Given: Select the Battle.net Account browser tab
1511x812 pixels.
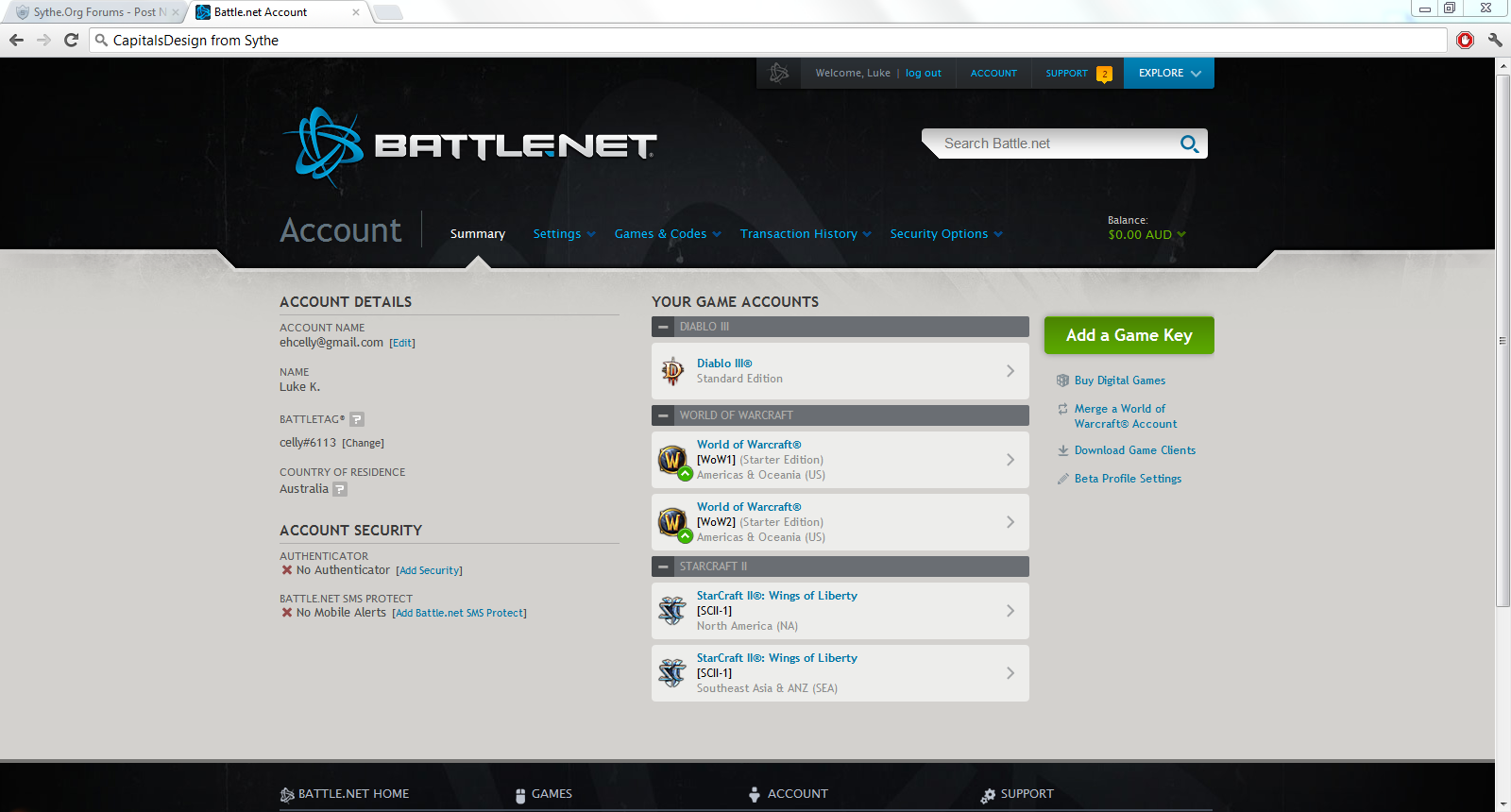Looking at the screenshot, I should coord(279,12).
